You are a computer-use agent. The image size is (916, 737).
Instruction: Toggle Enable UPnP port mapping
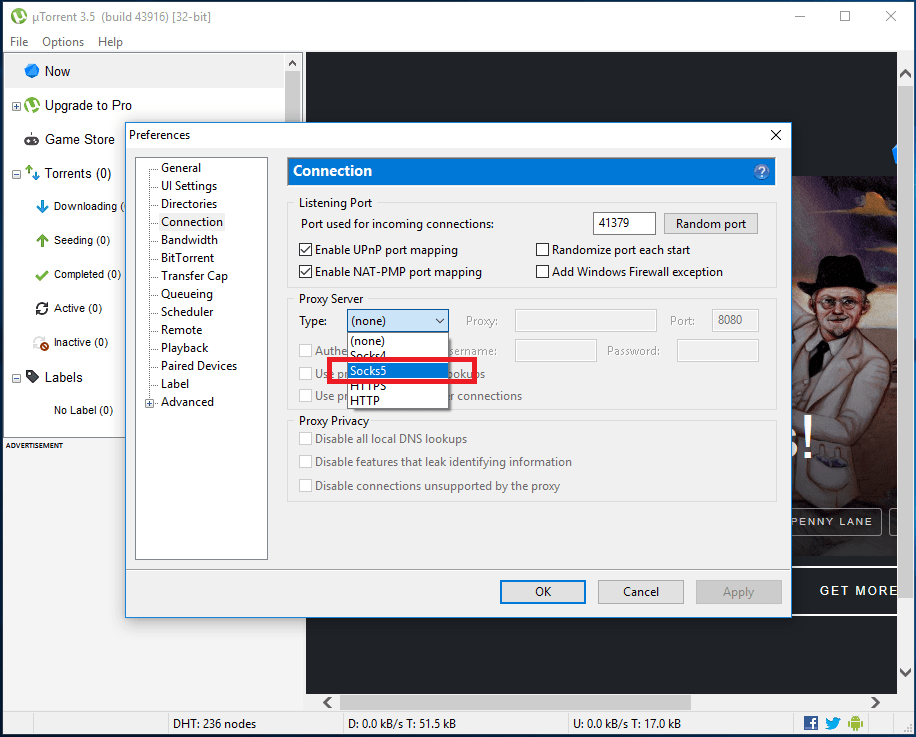click(x=306, y=250)
